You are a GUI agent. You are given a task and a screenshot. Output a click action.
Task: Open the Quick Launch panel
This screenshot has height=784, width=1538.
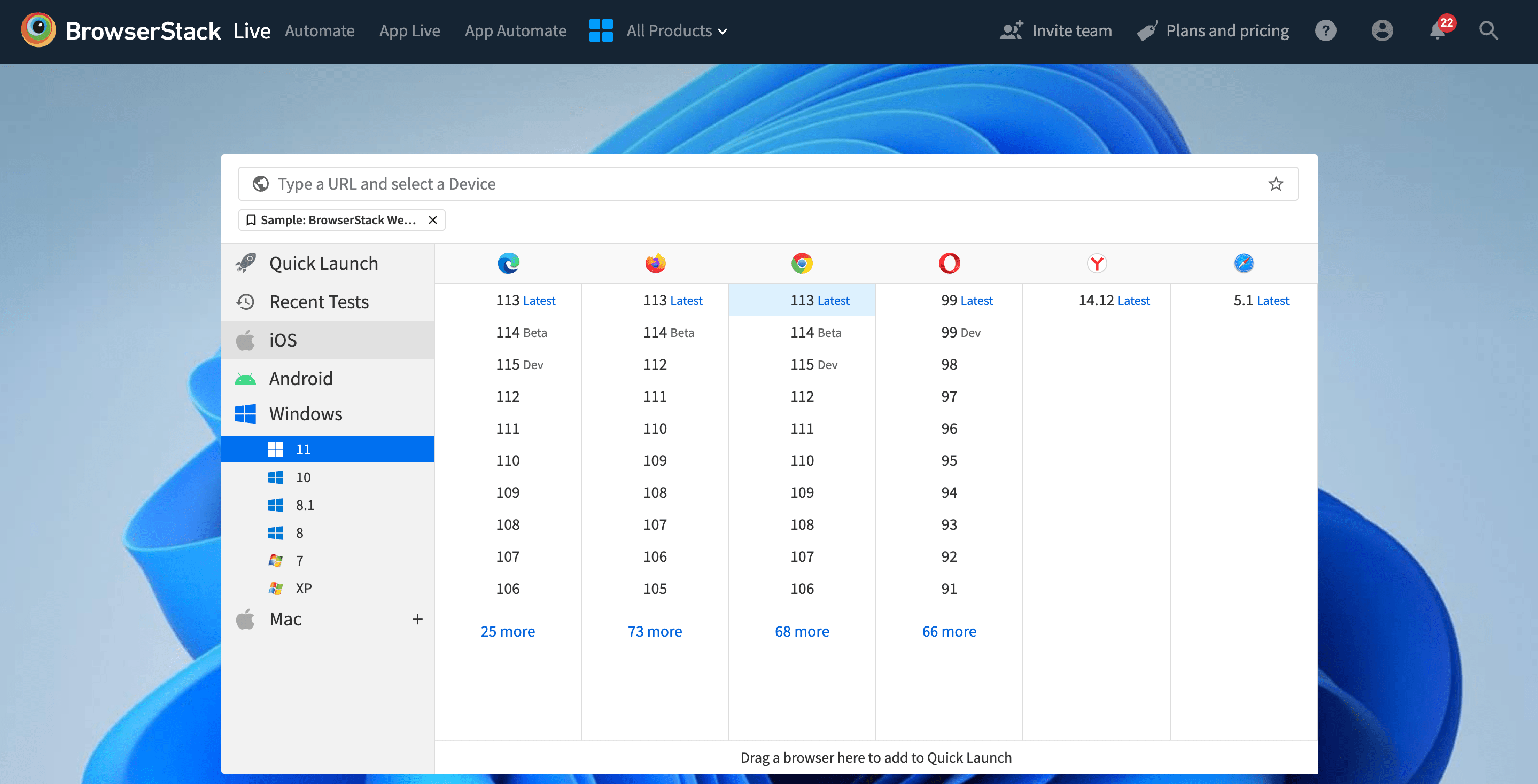[324, 263]
